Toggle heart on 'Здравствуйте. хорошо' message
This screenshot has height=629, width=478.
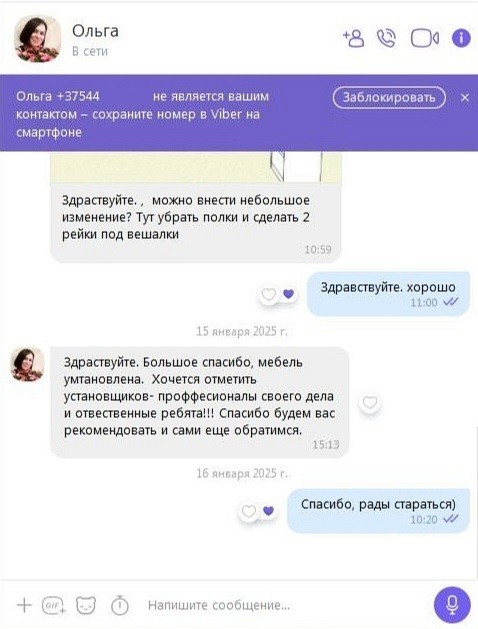click(x=269, y=294)
